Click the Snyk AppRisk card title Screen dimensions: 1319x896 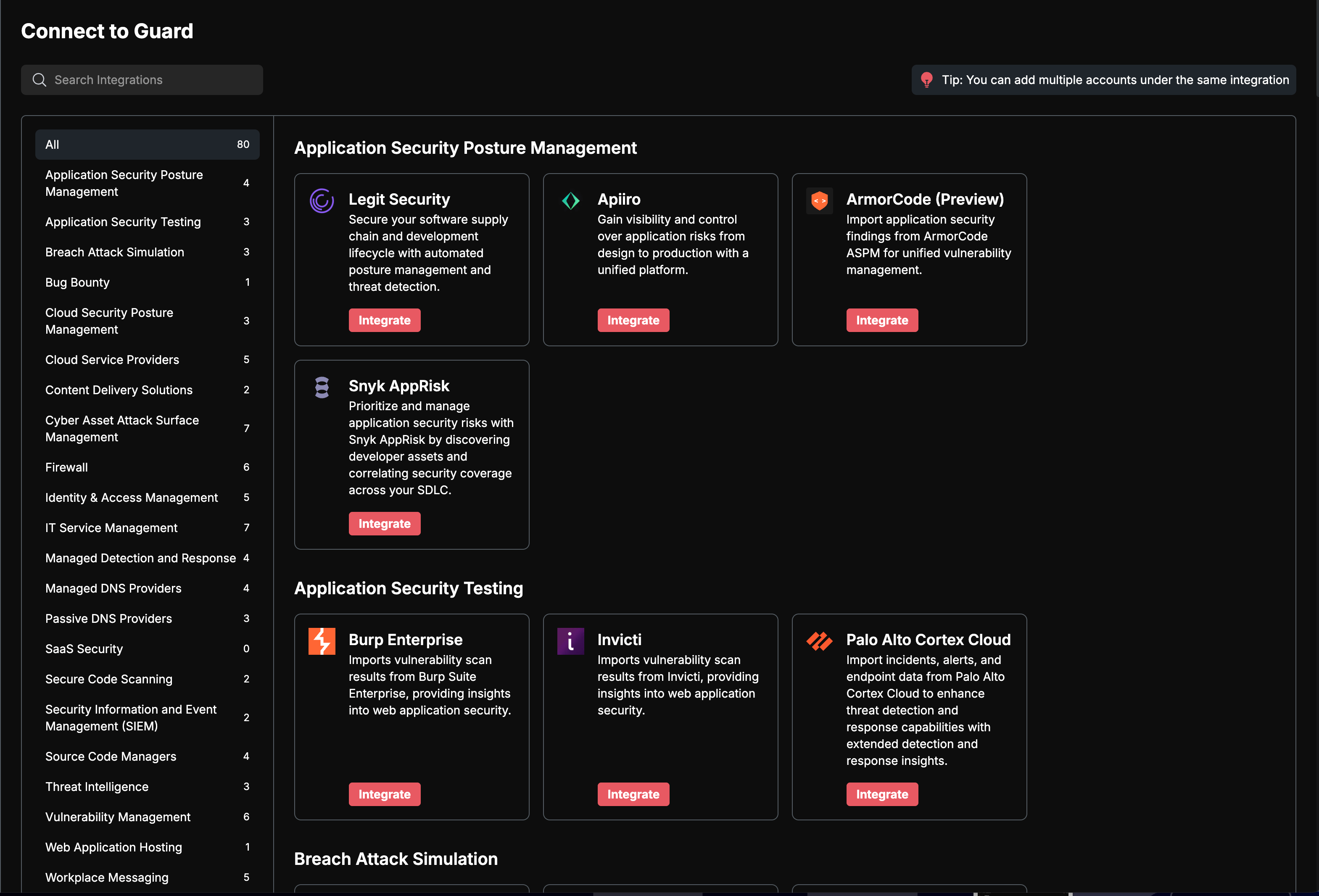(x=399, y=386)
